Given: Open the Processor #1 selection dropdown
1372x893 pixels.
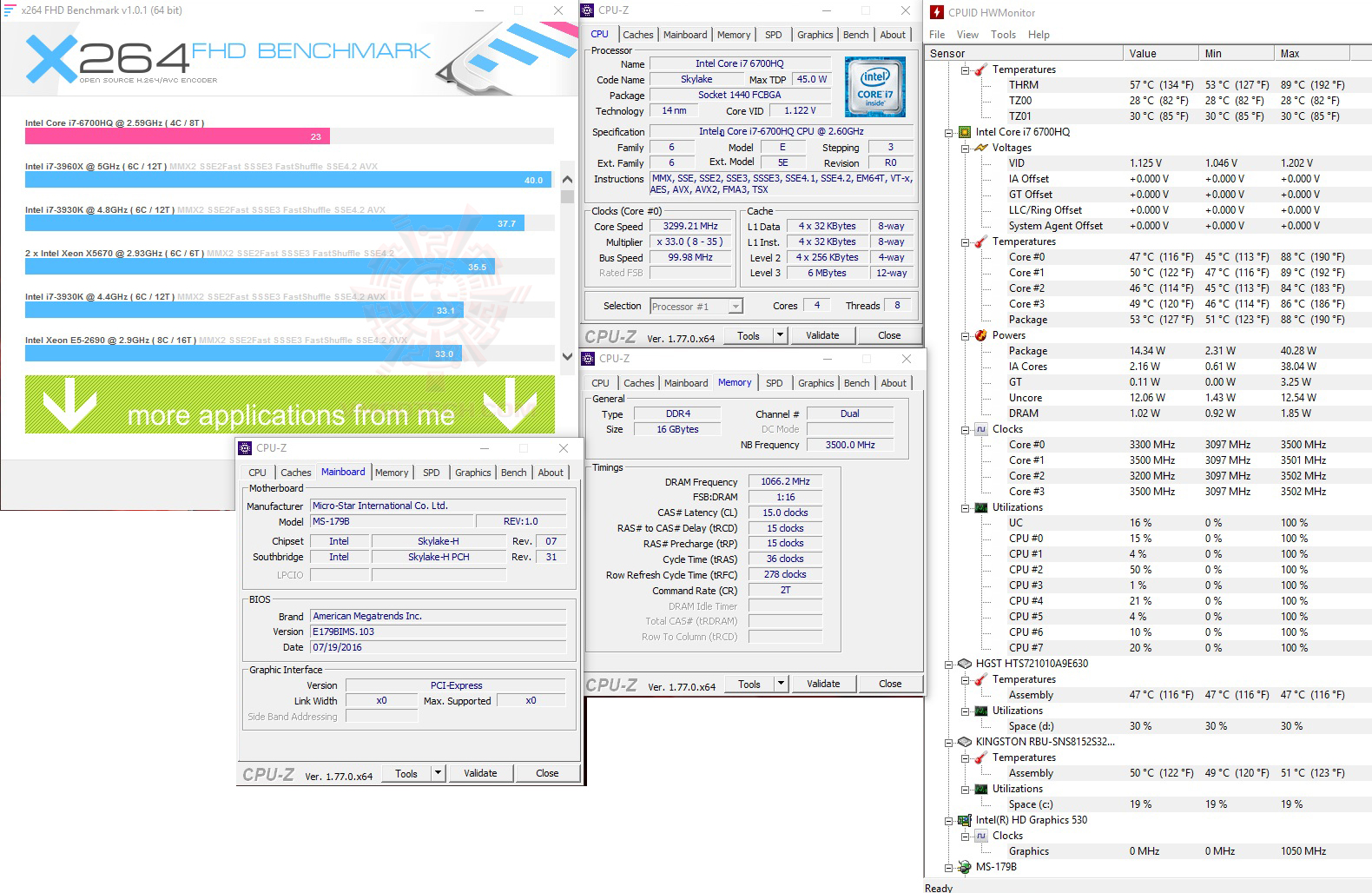Looking at the screenshot, I should 735,306.
